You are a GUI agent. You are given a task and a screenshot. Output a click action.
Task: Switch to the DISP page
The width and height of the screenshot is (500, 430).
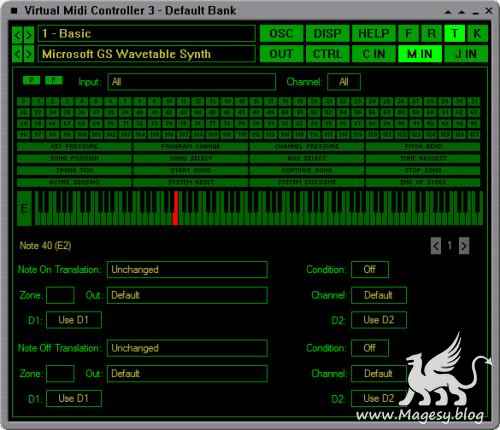[x=327, y=34]
